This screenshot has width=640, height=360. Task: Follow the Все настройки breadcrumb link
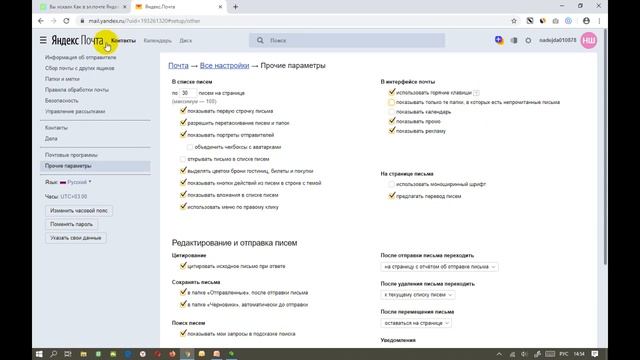224,66
